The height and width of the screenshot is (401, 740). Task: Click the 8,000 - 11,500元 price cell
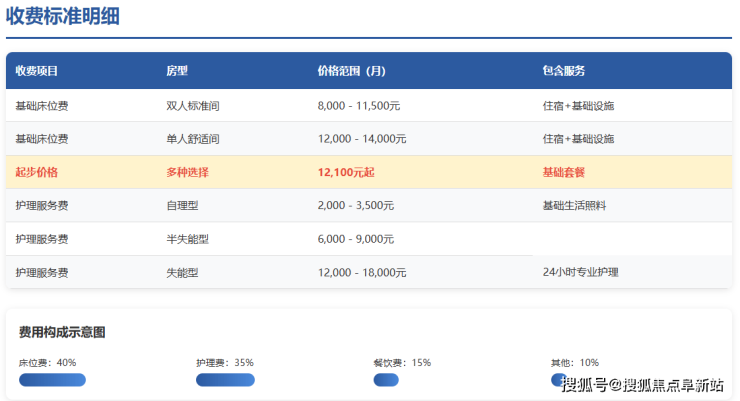(359, 106)
